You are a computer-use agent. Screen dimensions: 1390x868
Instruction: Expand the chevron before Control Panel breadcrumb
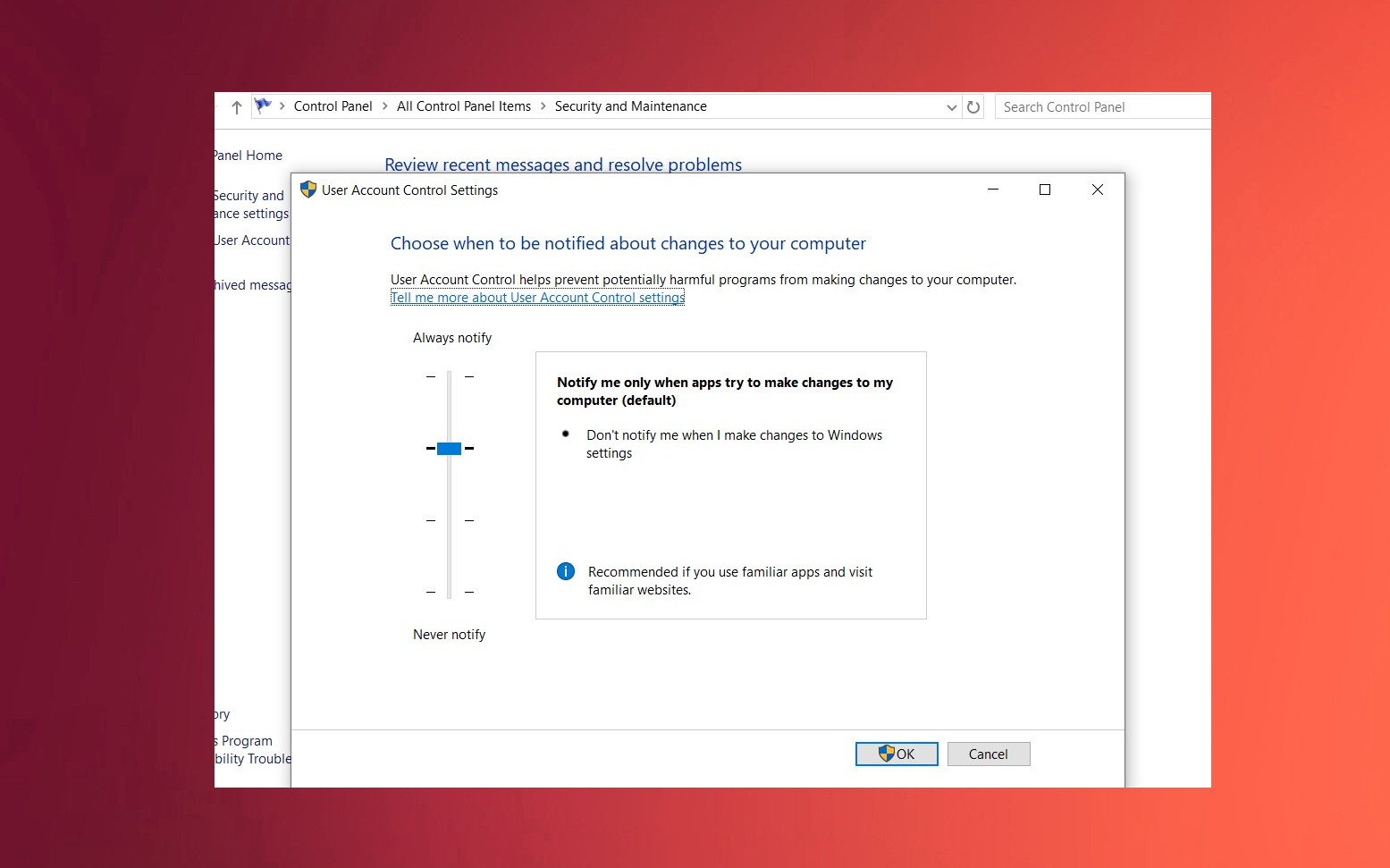pos(282,106)
